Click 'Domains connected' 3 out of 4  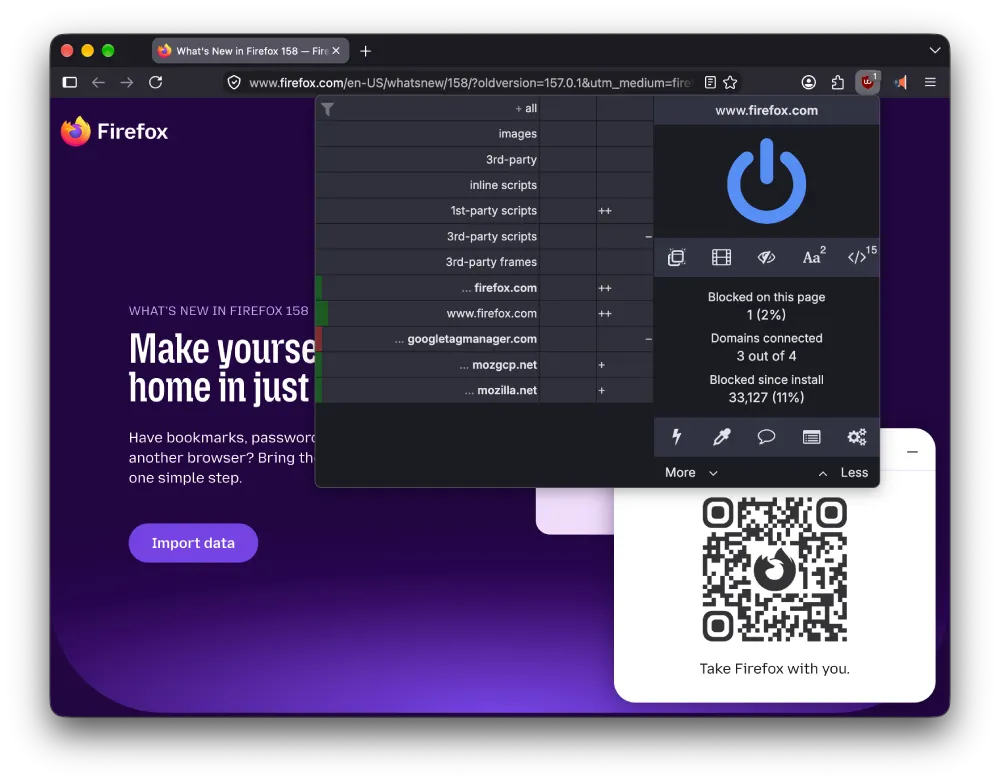tap(766, 347)
